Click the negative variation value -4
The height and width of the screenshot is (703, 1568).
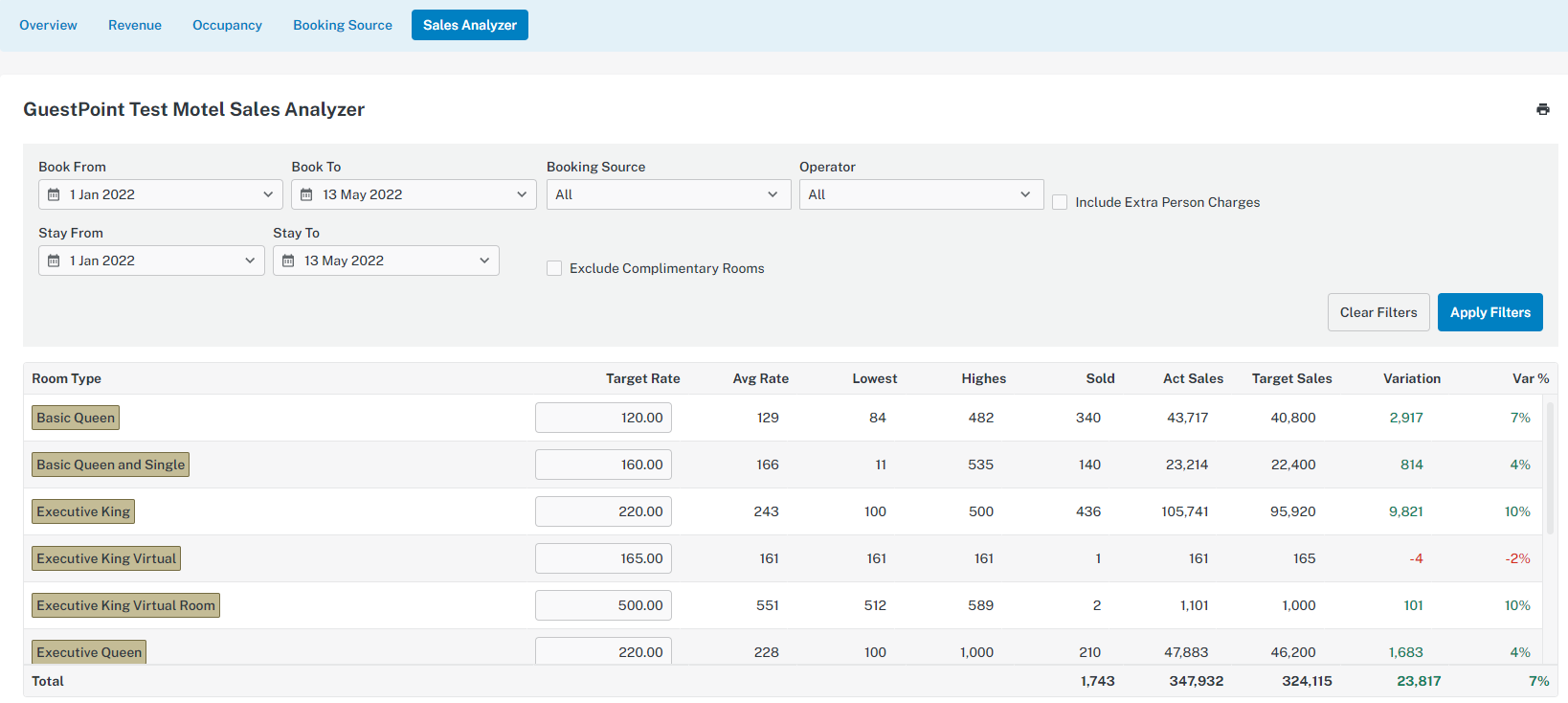1416,558
